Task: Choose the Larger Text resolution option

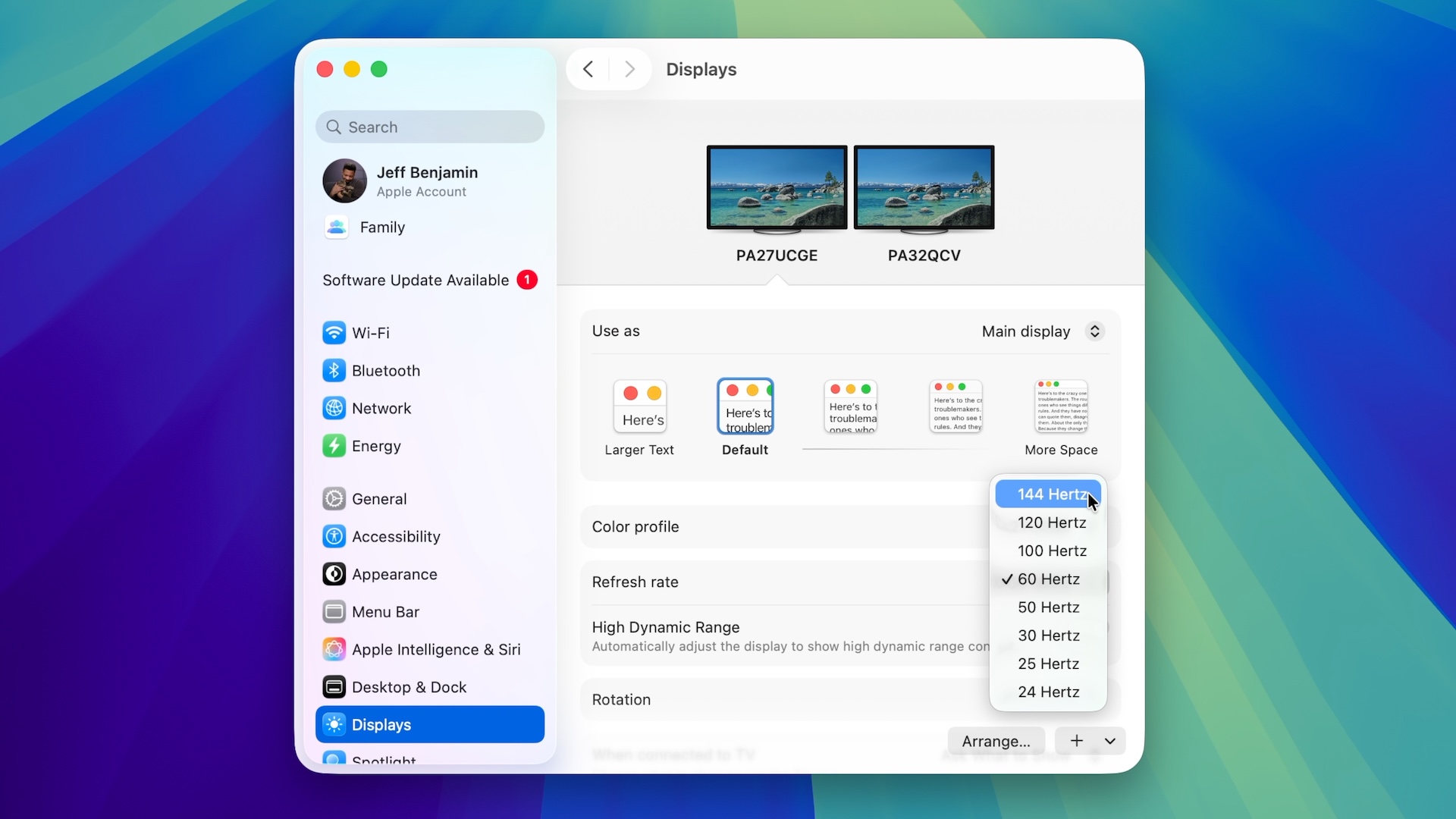Action: click(x=639, y=407)
